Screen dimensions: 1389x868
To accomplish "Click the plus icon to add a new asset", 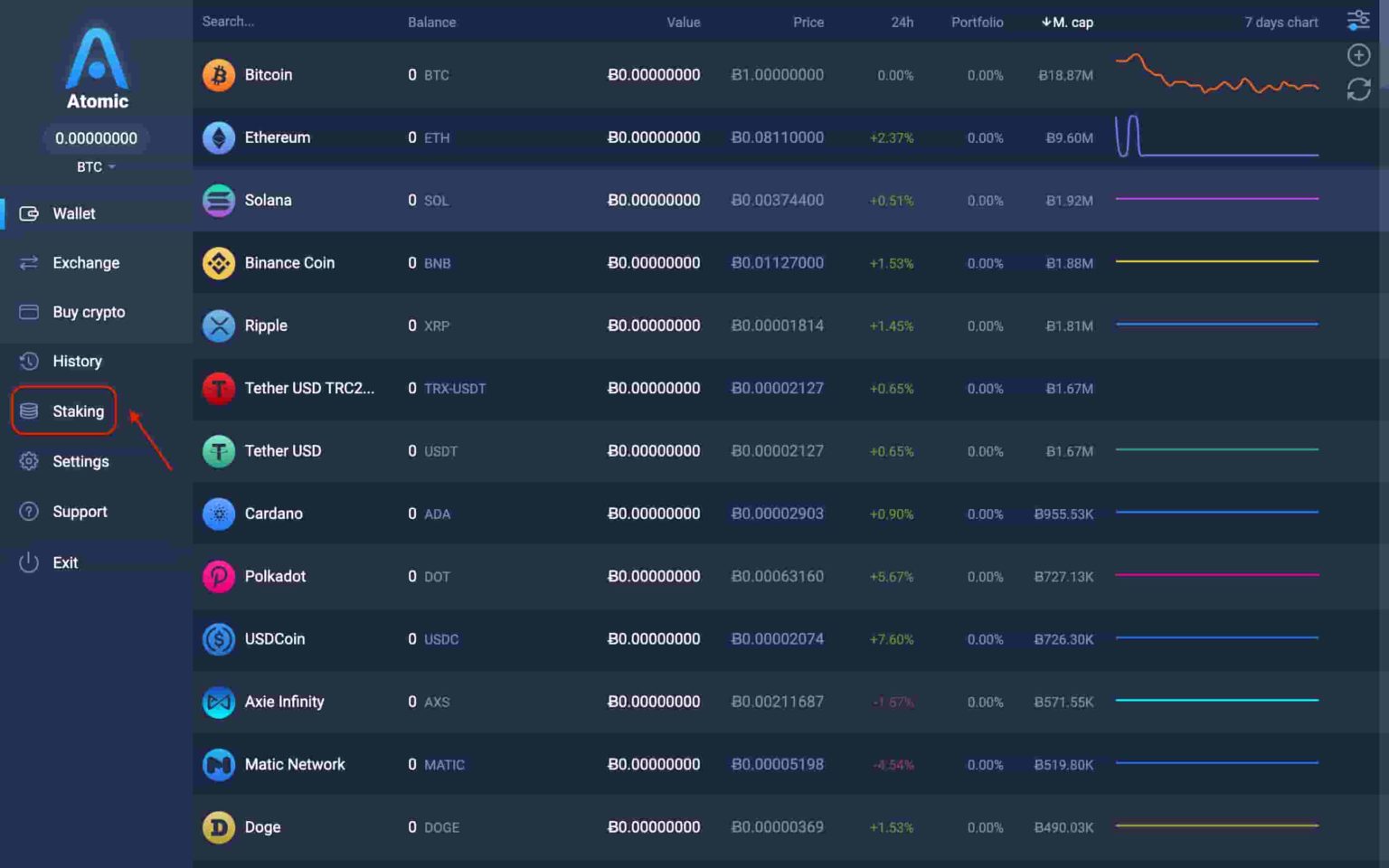I will [x=1358, y=55].
